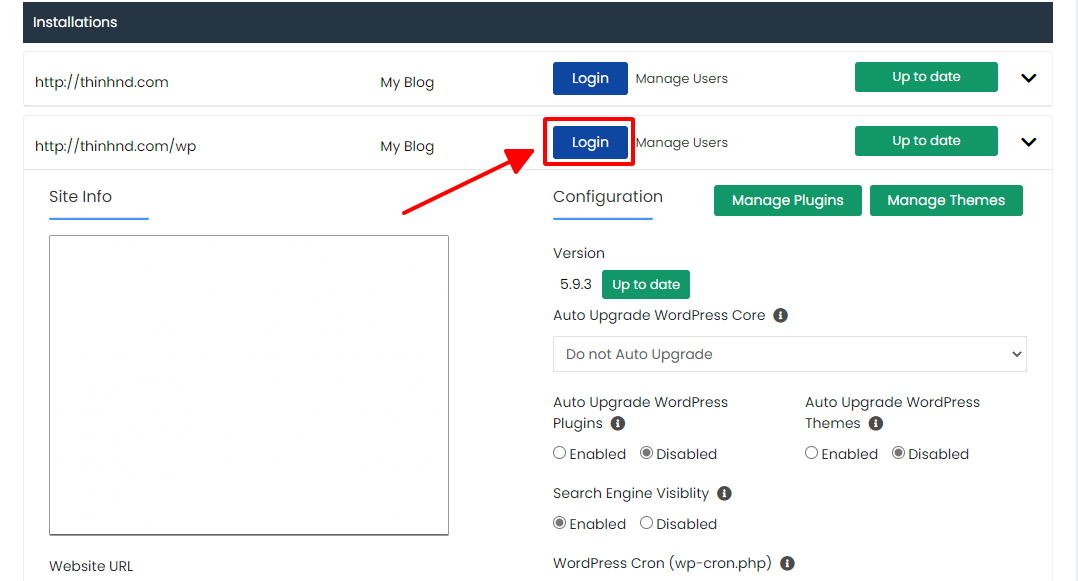
Task: Switch to the Site Info tab
Action: pyautogui.click(x=80, y=197)
